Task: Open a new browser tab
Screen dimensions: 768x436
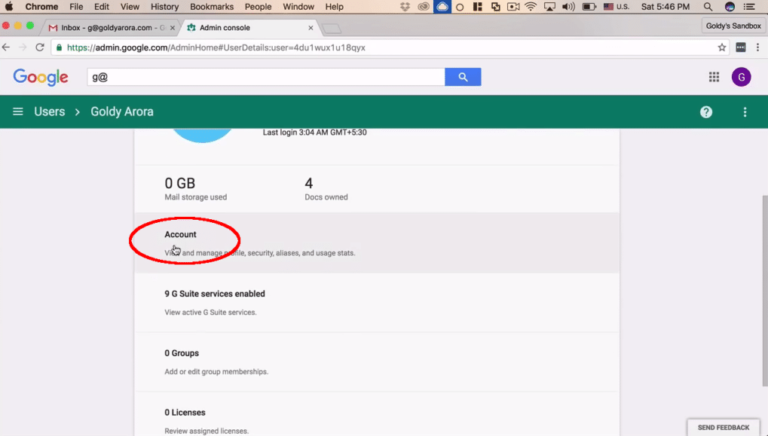Action: point(332,28)
